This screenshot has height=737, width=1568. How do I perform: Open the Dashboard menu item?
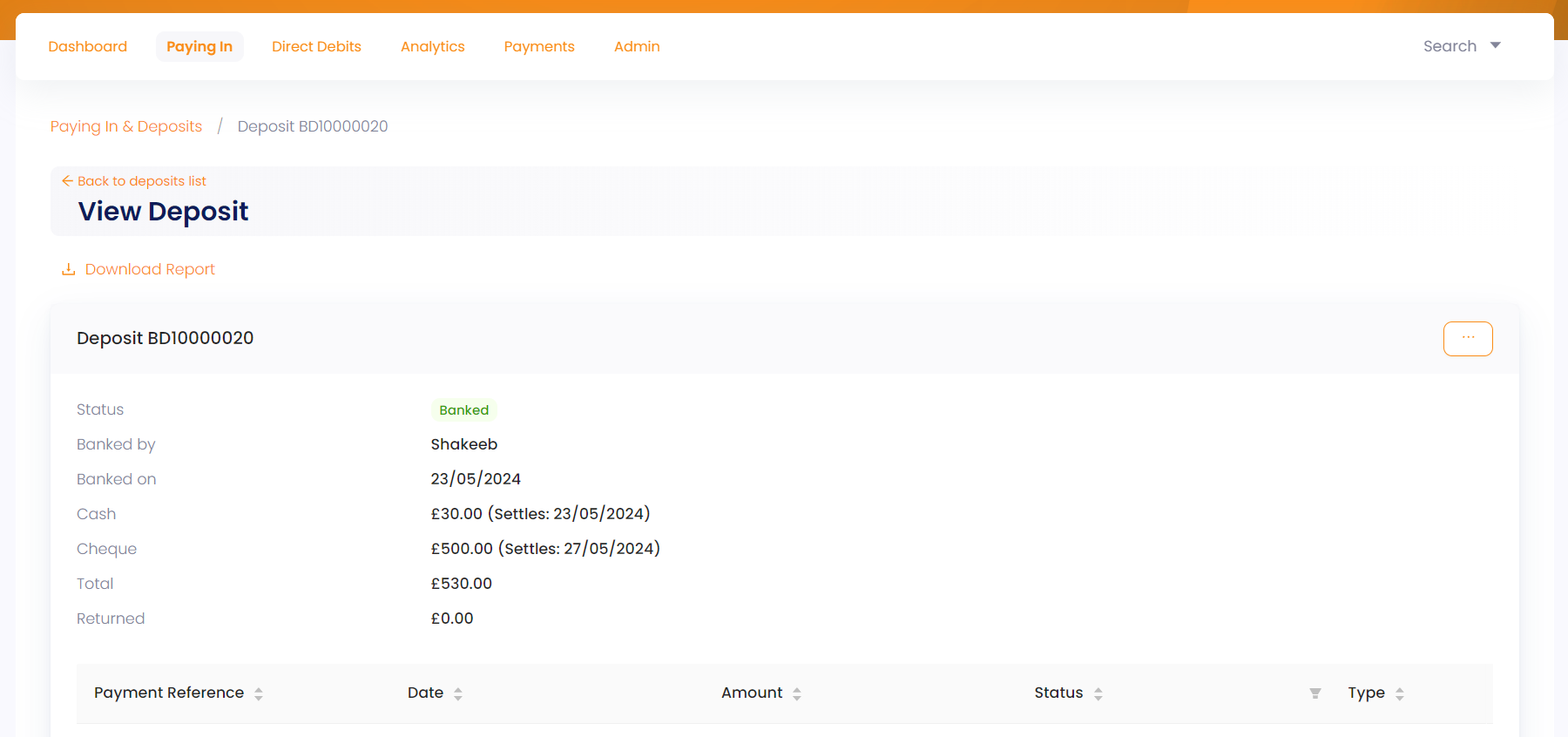coord(87,46)
